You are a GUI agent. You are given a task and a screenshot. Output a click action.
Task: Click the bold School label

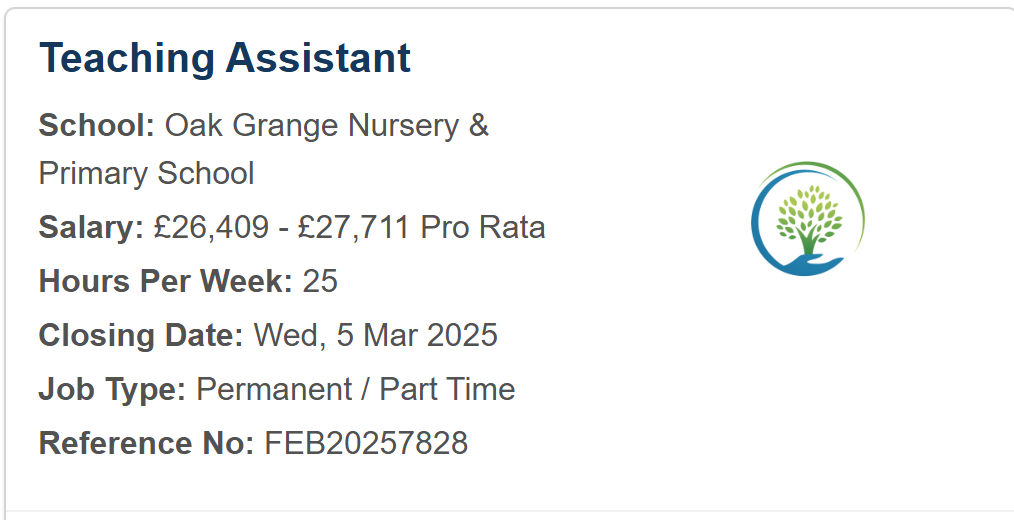click(x=97, y=125)
